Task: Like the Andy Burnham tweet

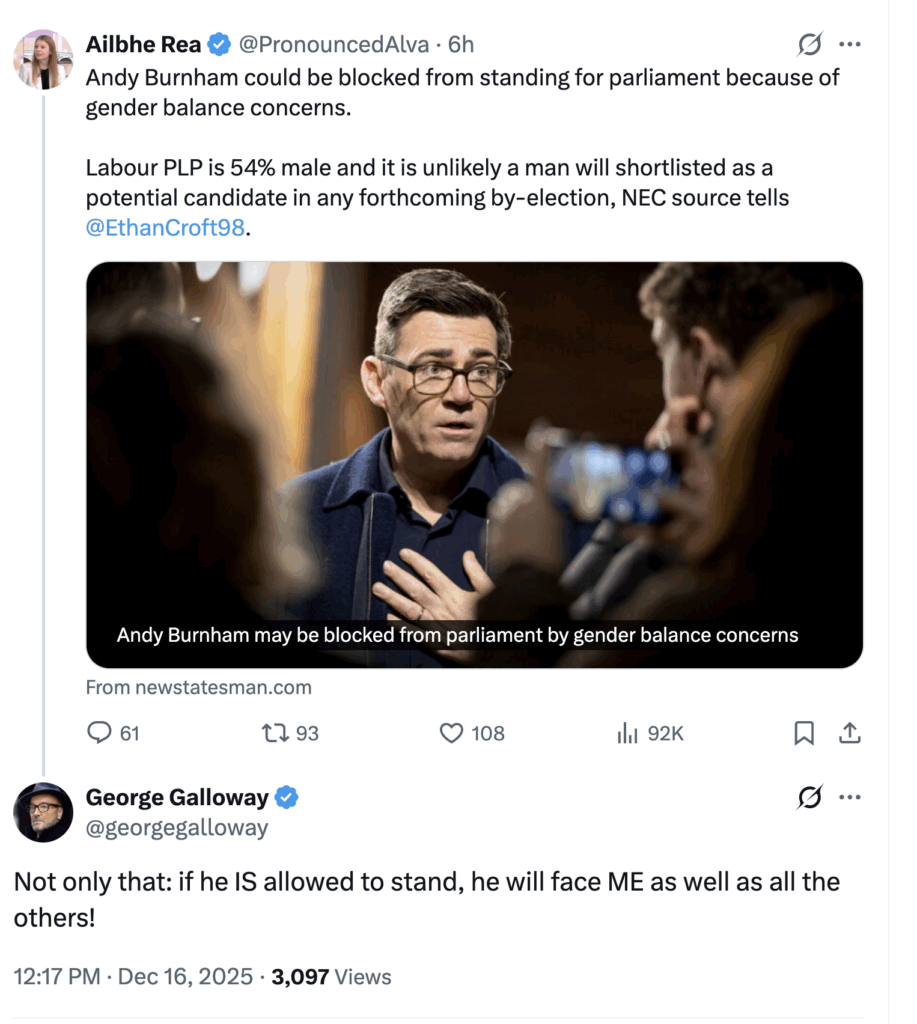Action: (x=453, y=734)
